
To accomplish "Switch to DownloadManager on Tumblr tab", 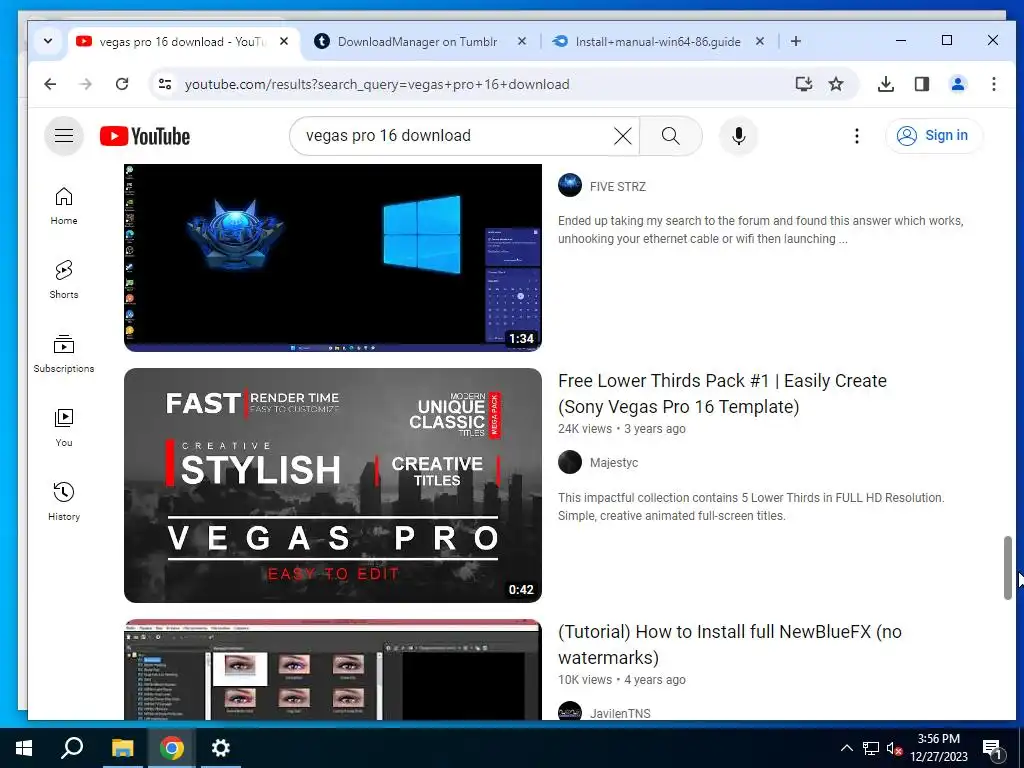I will [x=417, y=42].
